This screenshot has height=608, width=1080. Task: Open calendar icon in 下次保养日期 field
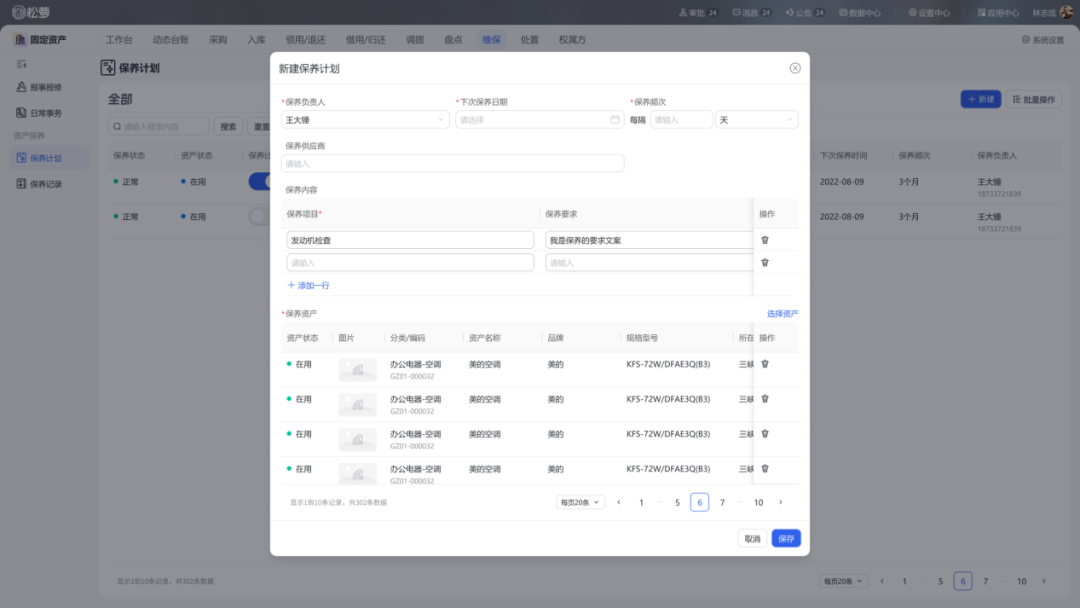click(615, 120)
